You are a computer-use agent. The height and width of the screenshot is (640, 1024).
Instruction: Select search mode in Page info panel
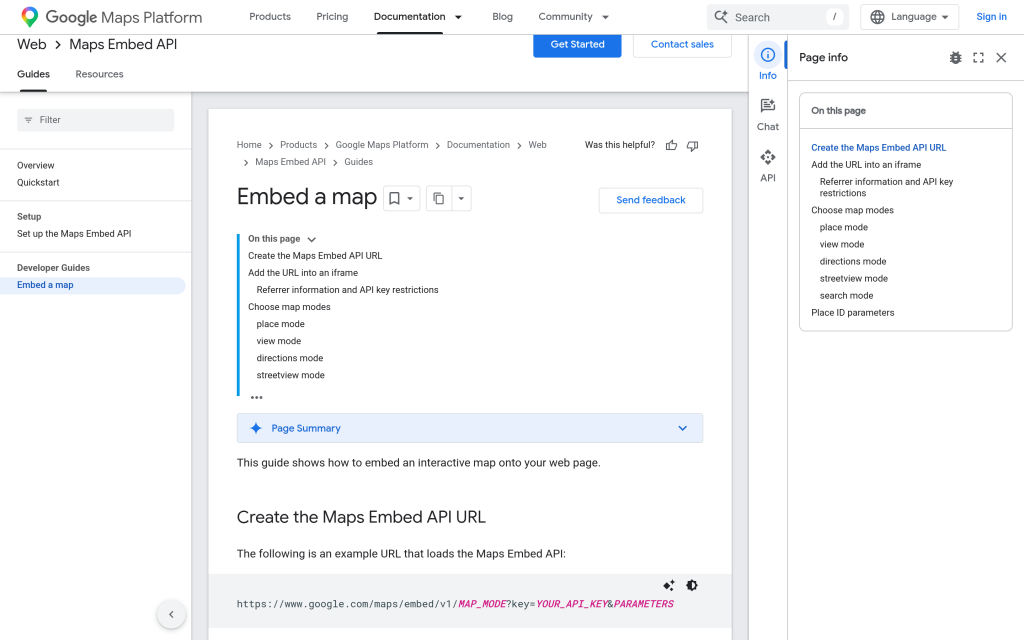pos(846,295)
